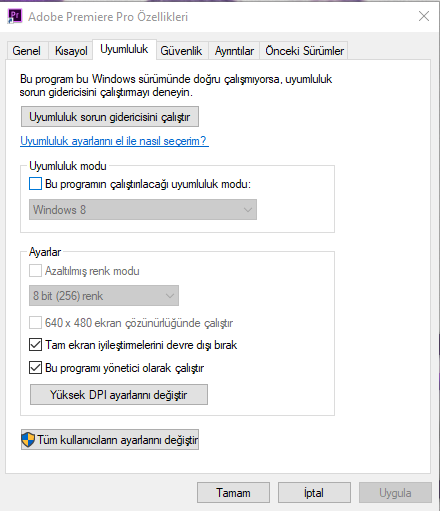Toggle 640 x 480 ekran çözünürlüğü checkbox
Screen dimensions: 440x511
(35, 323)
